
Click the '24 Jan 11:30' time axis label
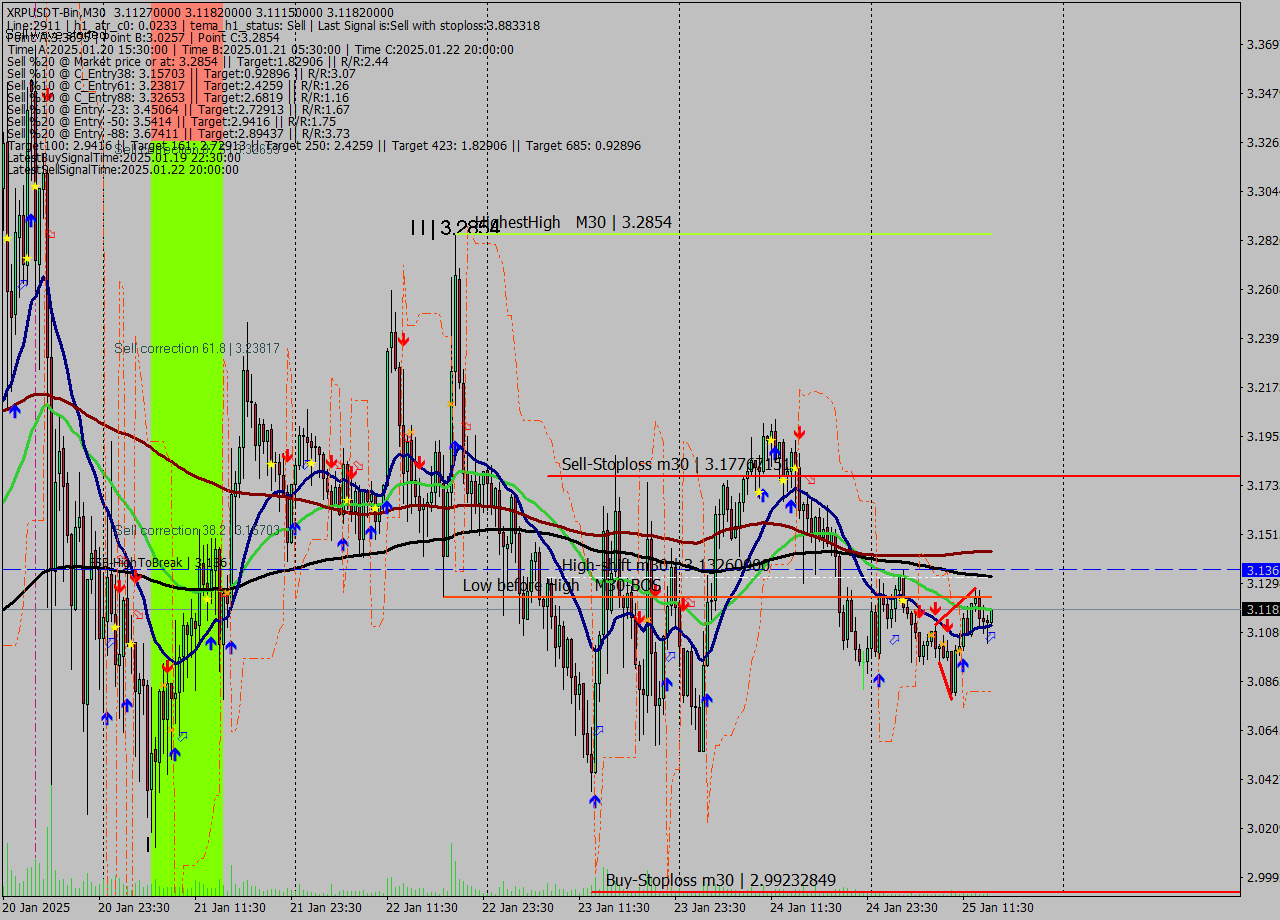(805, 907)
